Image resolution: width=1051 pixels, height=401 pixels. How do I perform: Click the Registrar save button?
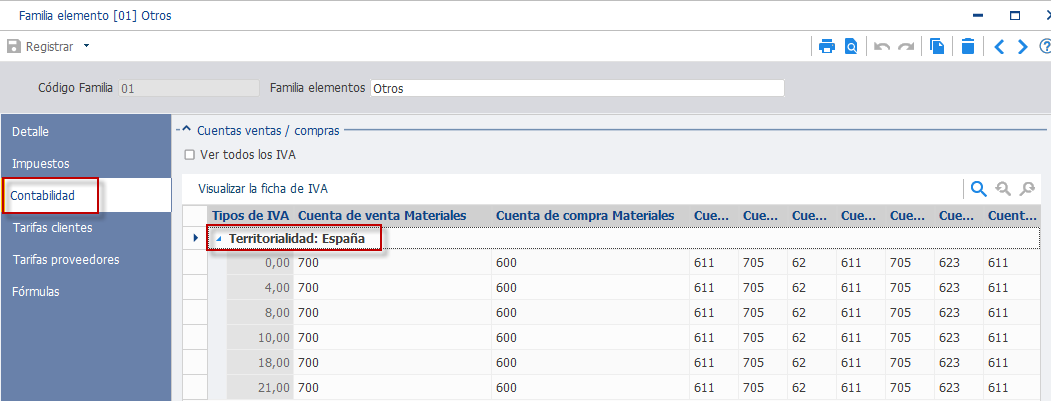[40, 47]
